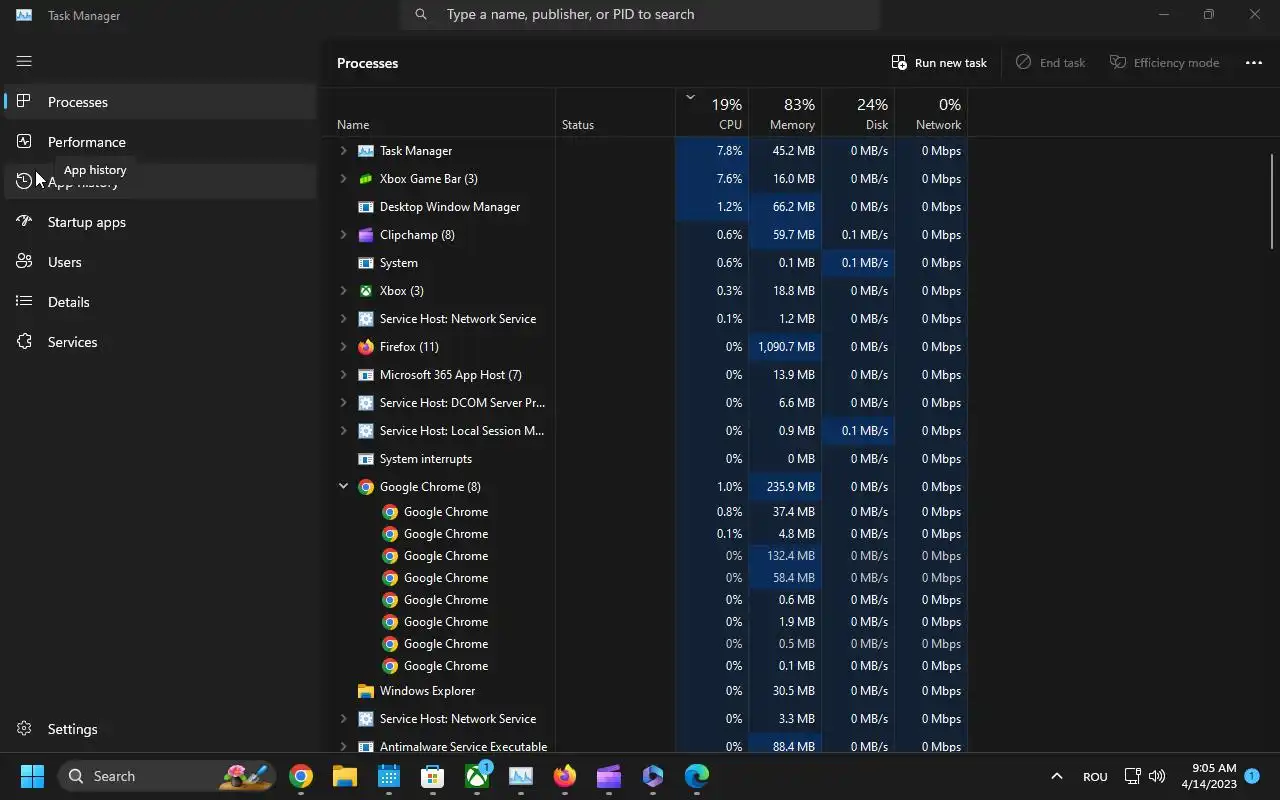1280x800 pixels.
Task: Click the search processes input field
Action: 640,14
